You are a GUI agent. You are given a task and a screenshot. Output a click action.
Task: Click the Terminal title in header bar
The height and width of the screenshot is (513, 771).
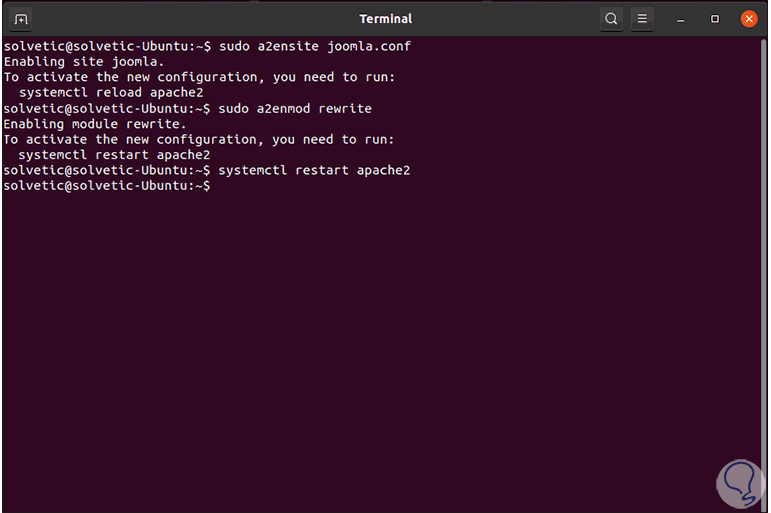tap(385, 19)
